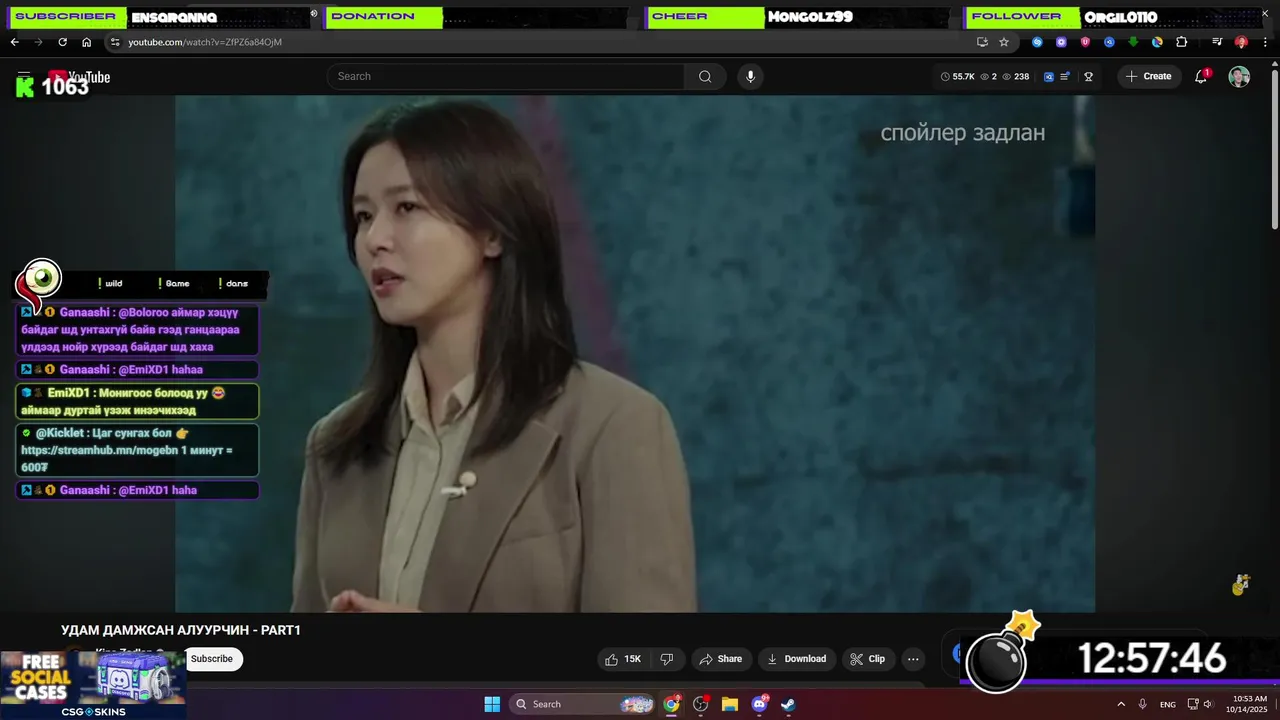Click the Create button
Image resolution: width=1280 pixels, height=720 pixels.
click(1148, 76)
